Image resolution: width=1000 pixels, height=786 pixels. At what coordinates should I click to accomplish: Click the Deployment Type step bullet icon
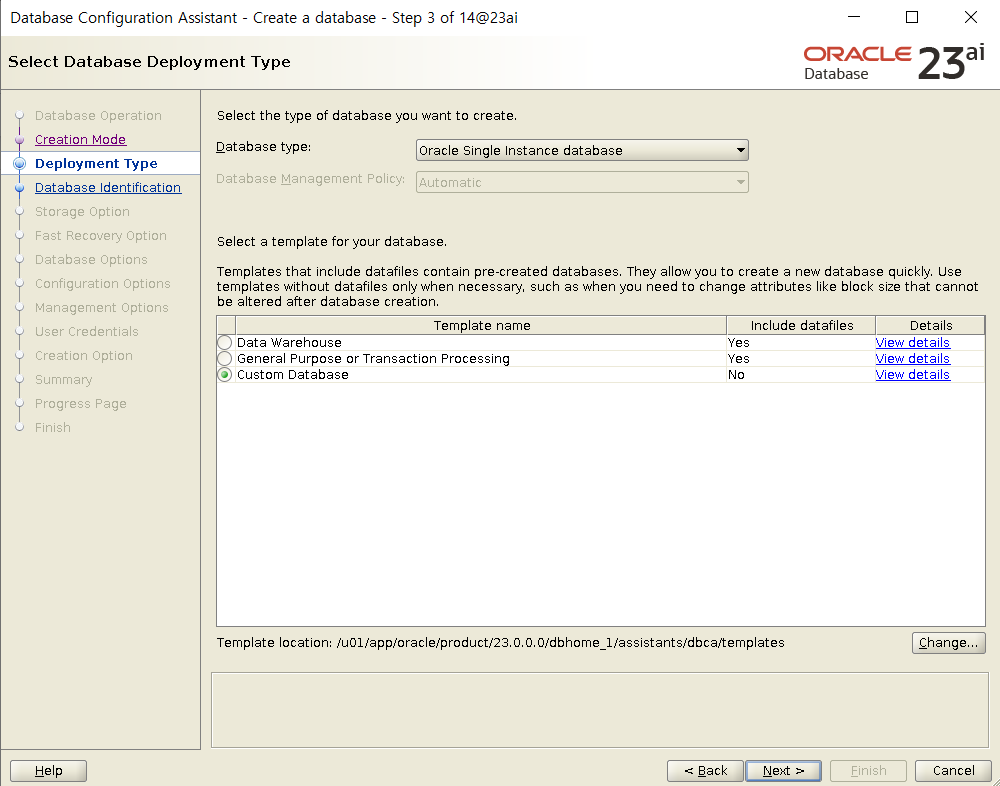pyautogui.click(x=19, y=163)
